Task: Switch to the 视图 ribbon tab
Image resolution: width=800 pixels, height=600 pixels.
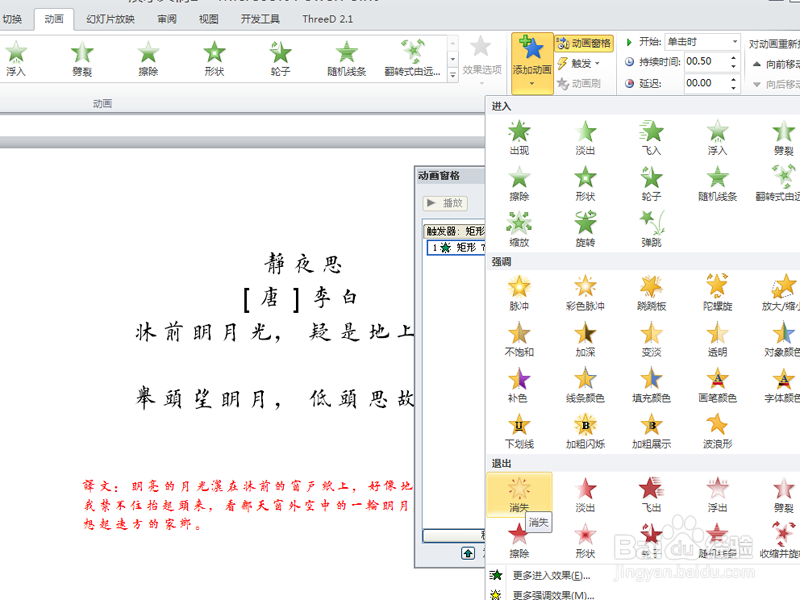Action: [209, 19]
